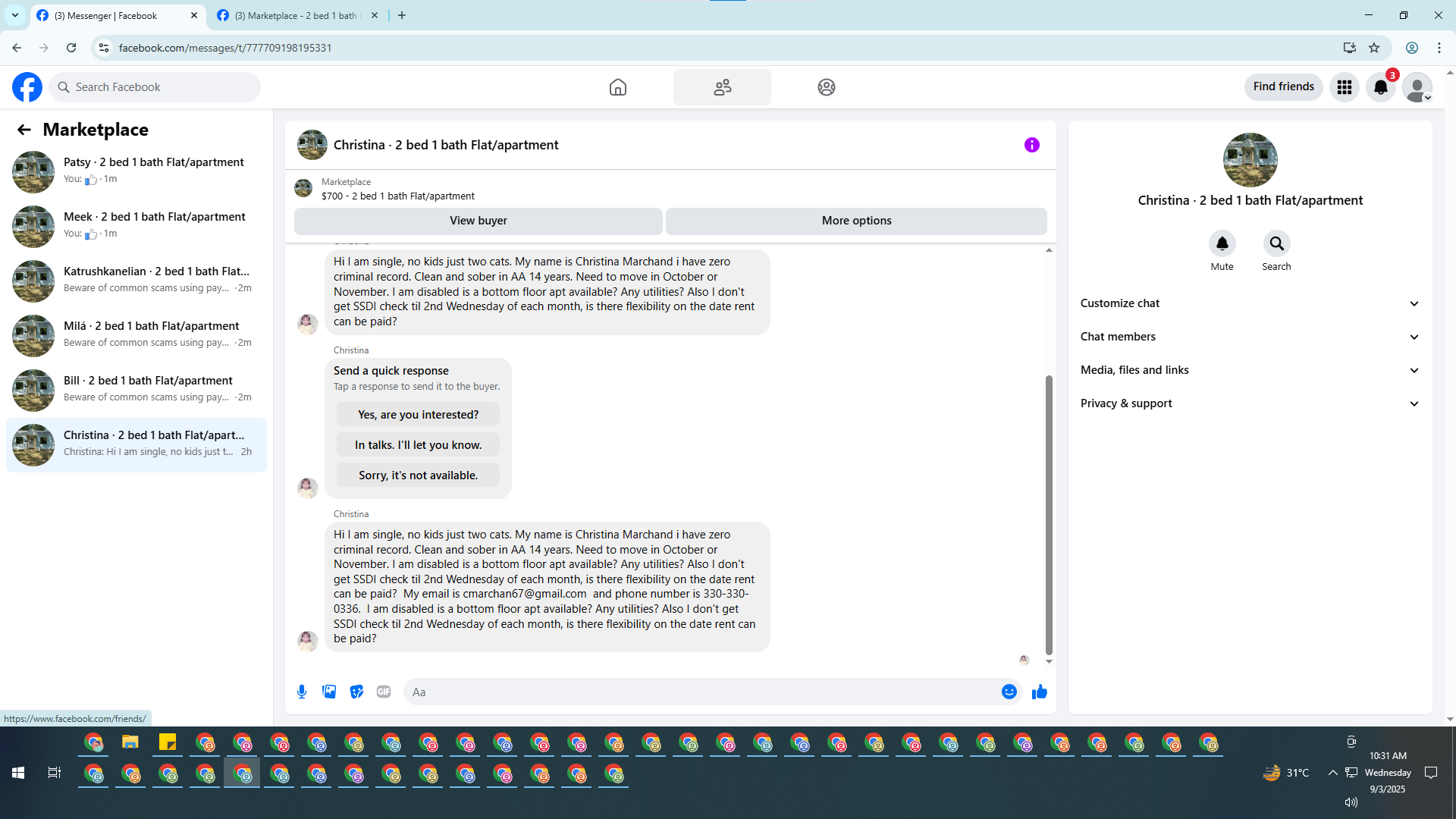
Task: Click the Facebook logo
Action: point(27,87)
